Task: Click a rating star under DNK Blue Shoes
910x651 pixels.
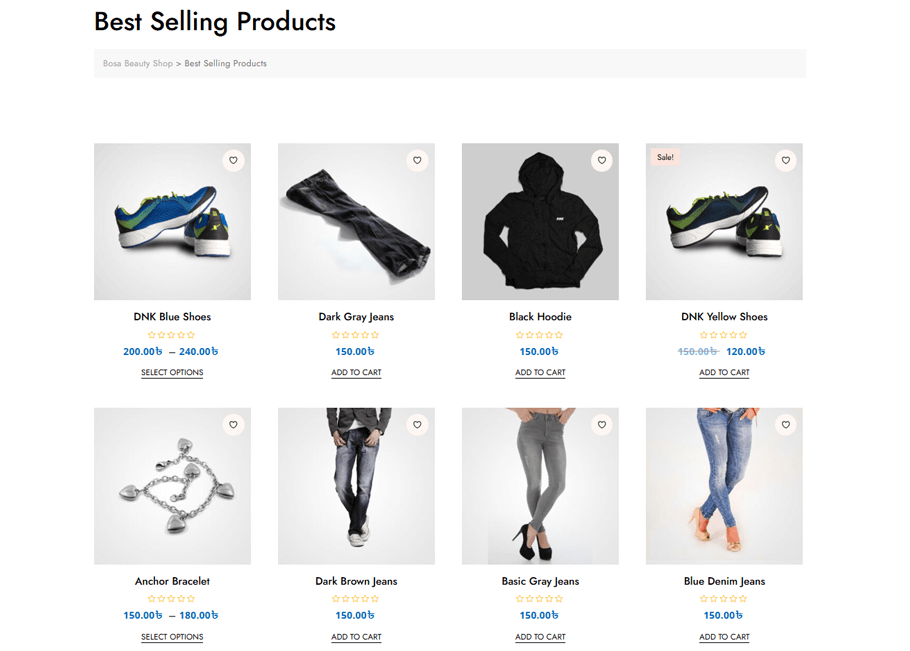Action: [x=172, y=334]
